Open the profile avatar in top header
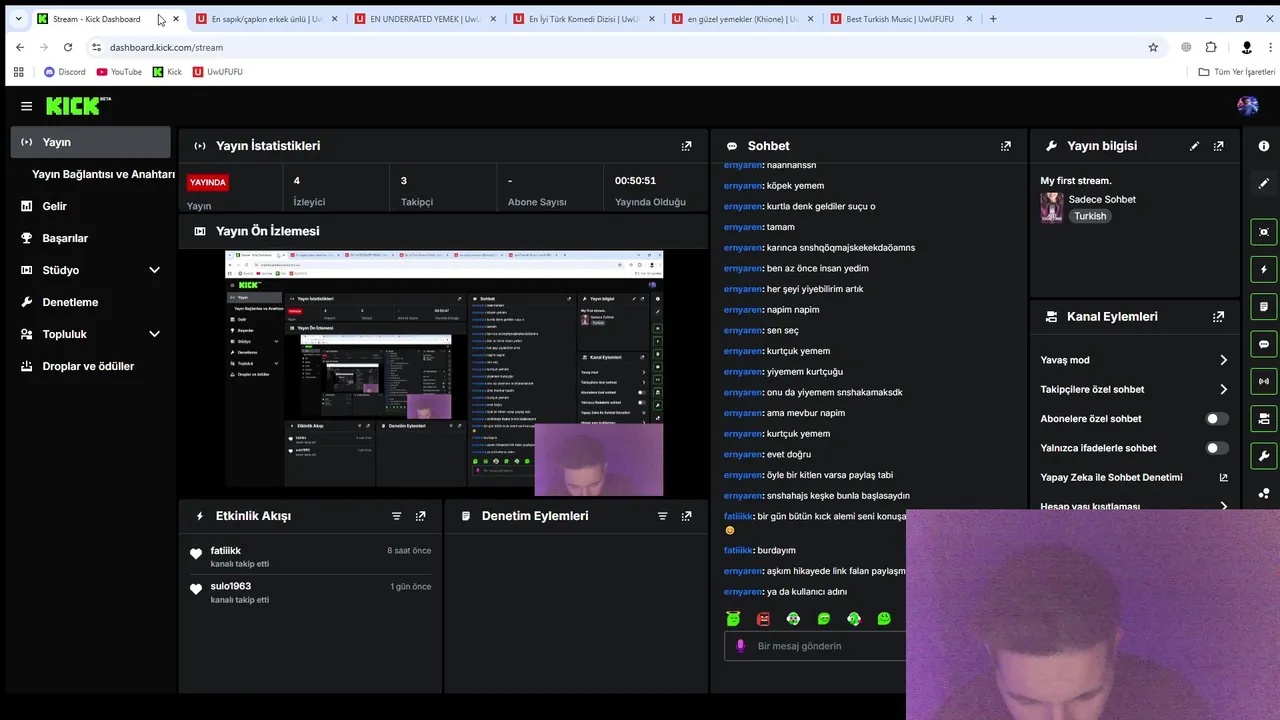 tap(1247, 106)
